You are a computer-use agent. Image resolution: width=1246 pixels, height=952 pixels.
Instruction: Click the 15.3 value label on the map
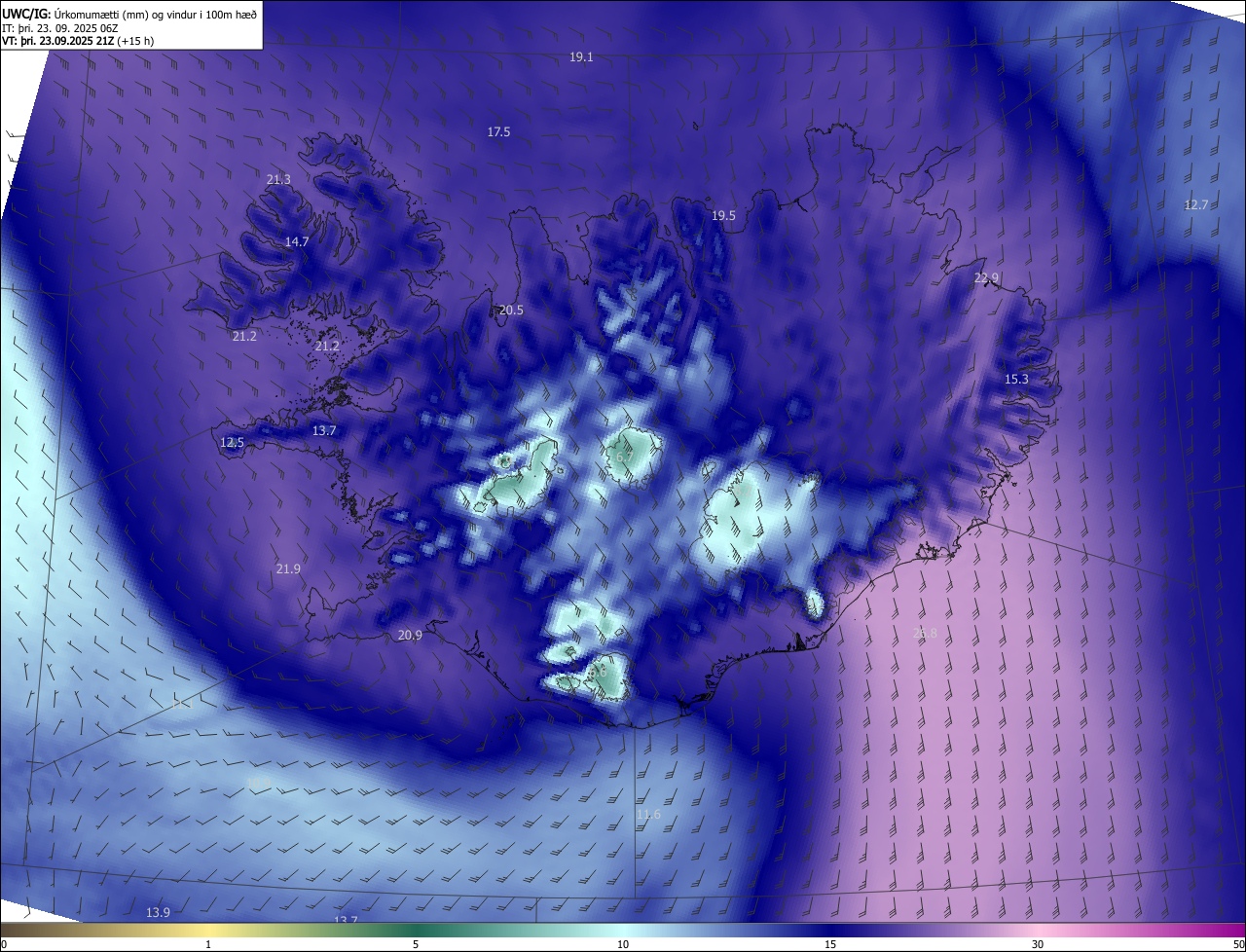[x=1016, y=379]
